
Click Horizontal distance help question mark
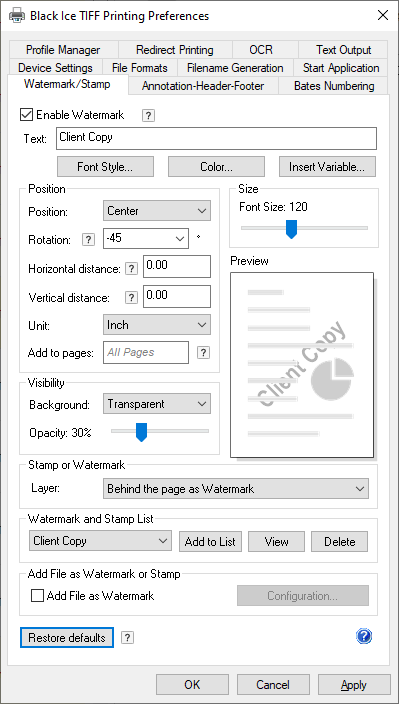pyautogui.click(x=131, y=268)
